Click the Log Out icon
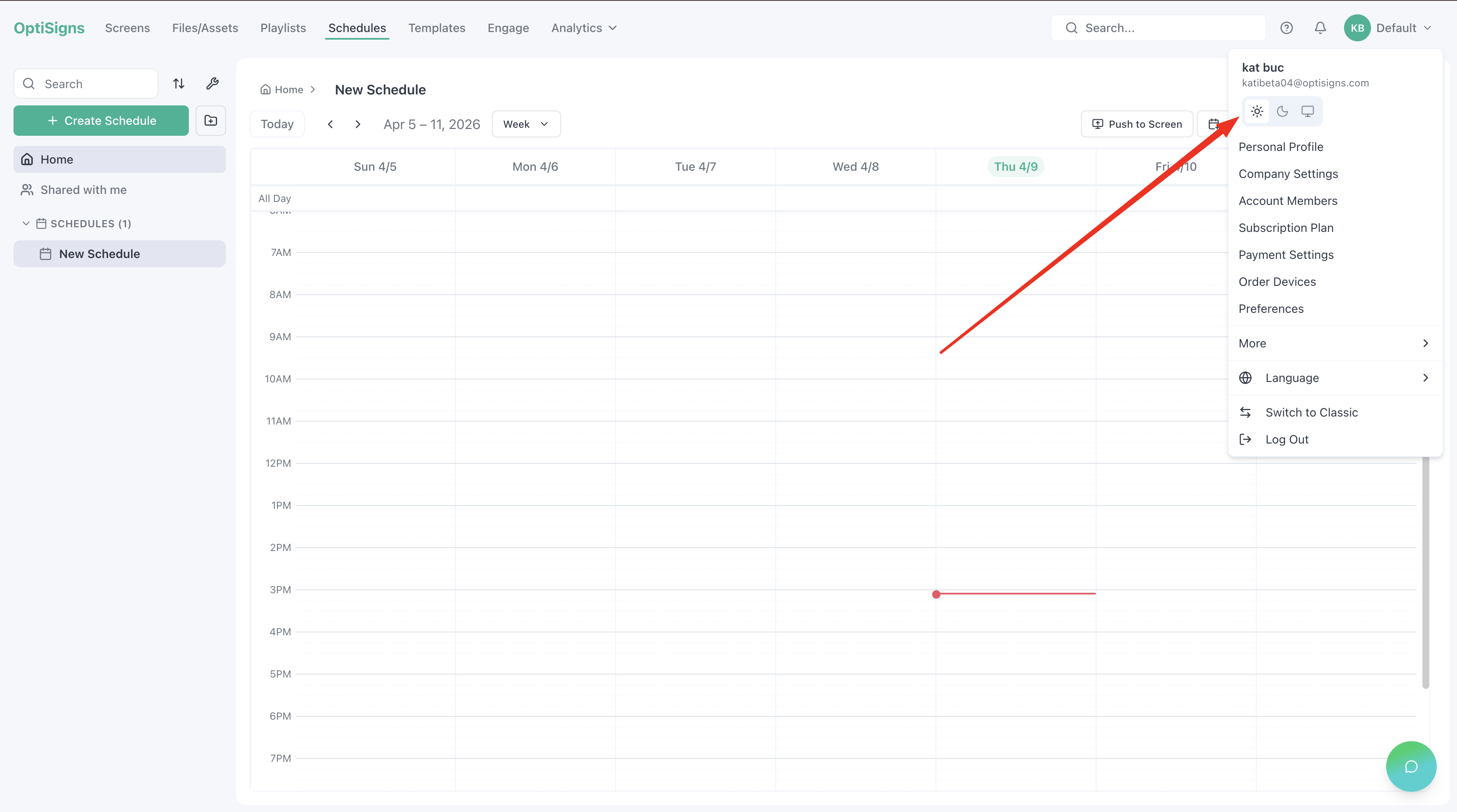Viewport: 1457px width, 812px height. coord(1246,439)
